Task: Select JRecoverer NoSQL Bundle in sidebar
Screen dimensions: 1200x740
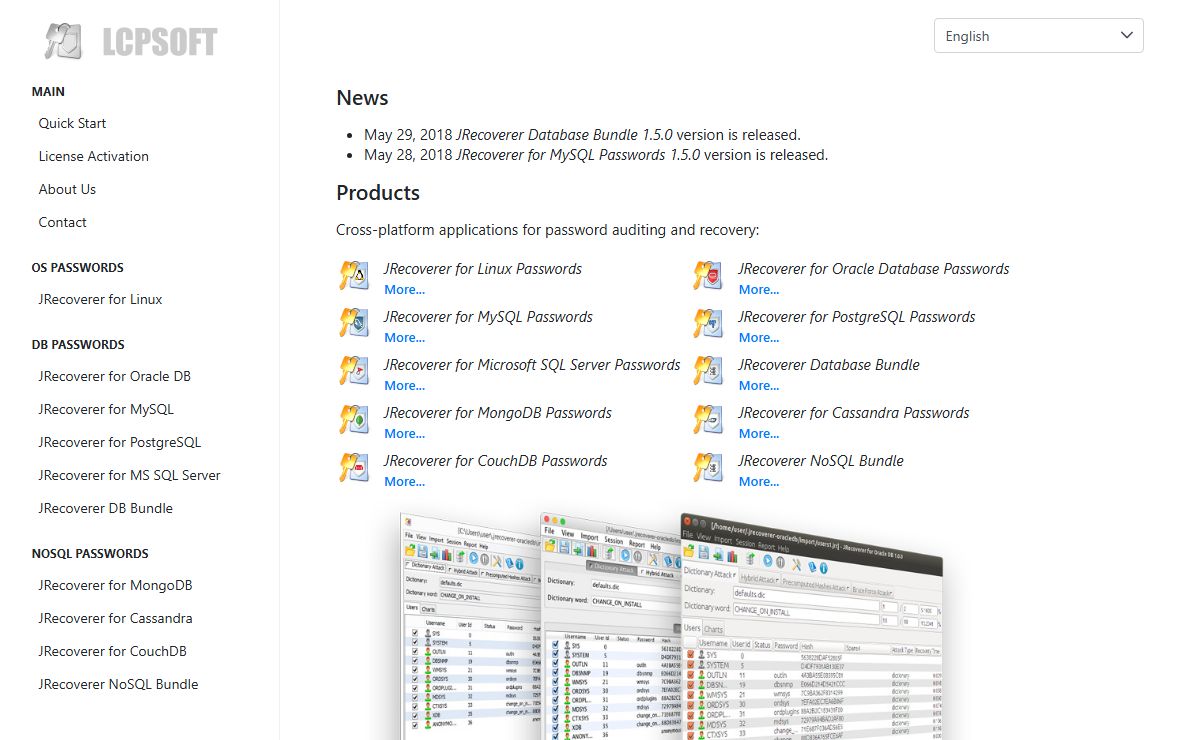Action: pyautogui.click(x=119, y=684)
